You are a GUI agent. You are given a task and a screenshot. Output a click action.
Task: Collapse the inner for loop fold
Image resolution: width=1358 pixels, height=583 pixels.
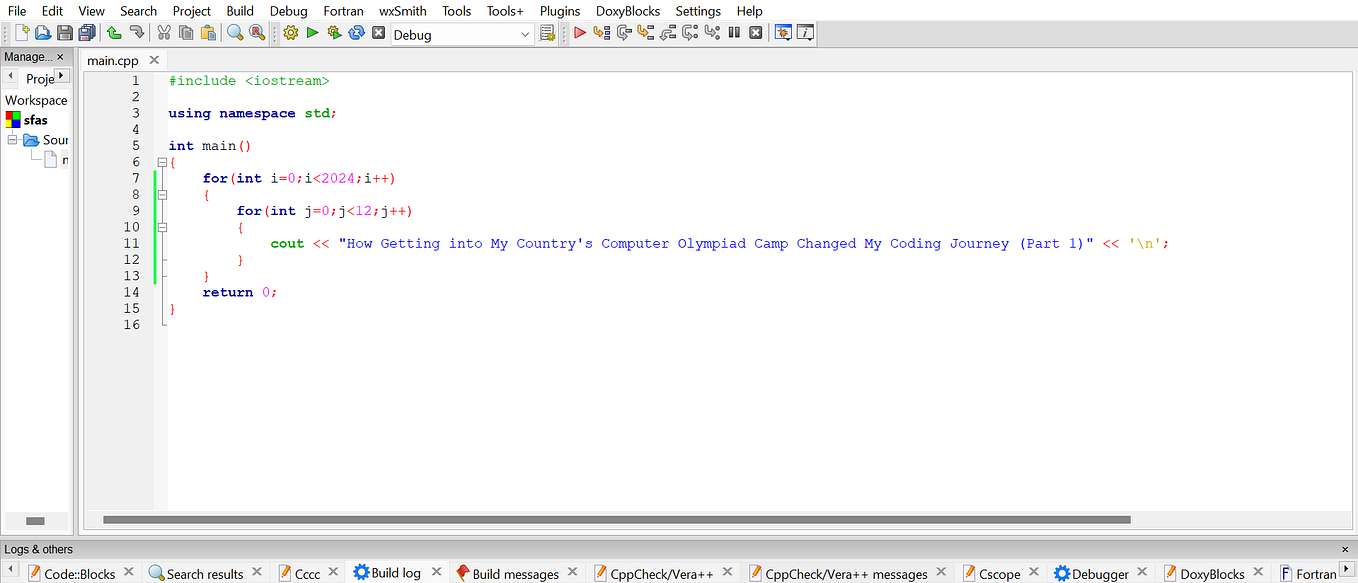point(162,227)
